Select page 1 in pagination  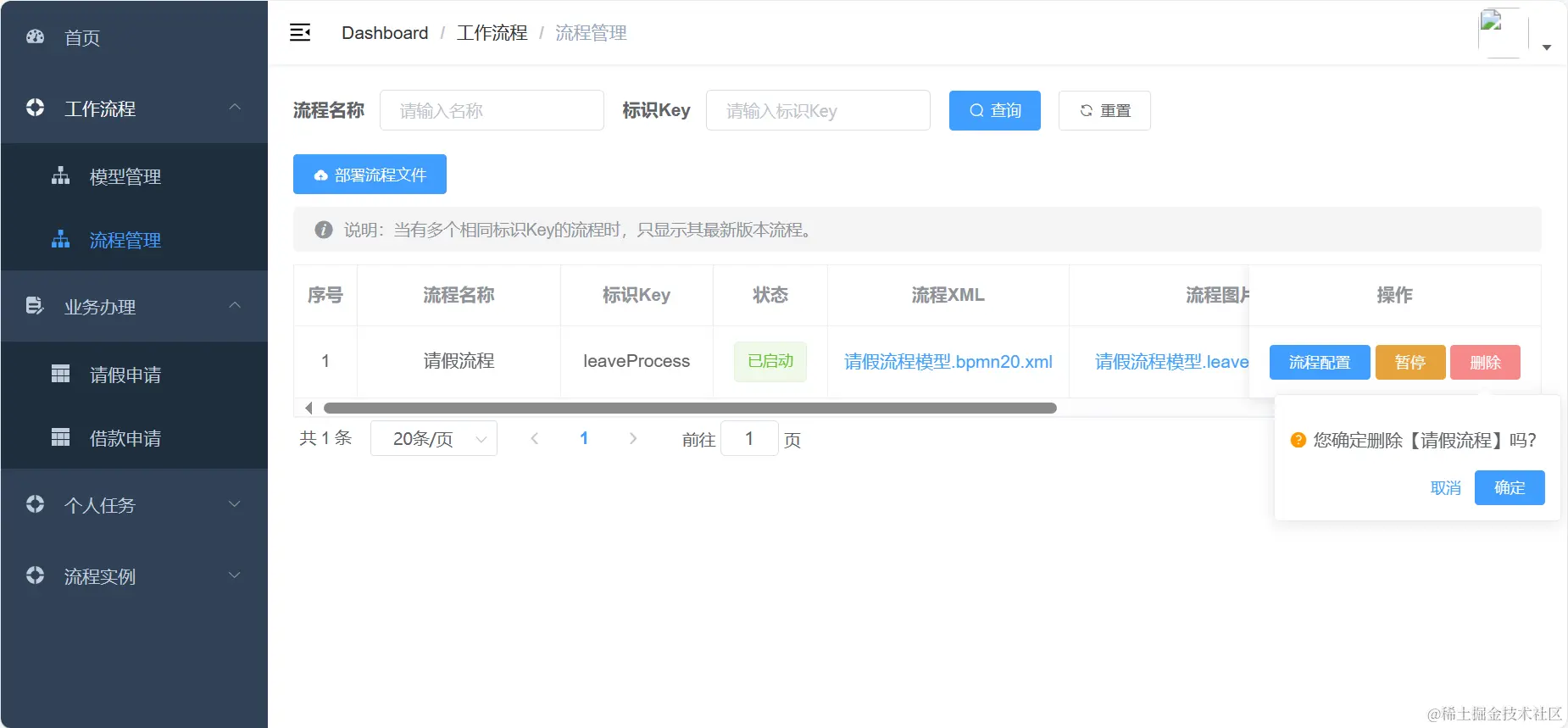584,438
